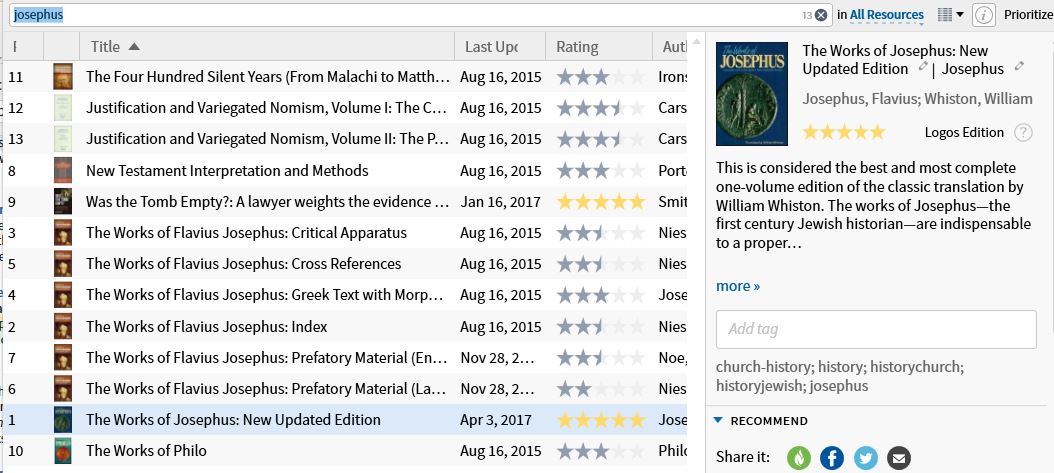The image size is (1054, 473).
Task: Clear the josephus search text
Action: pos(821,15)
